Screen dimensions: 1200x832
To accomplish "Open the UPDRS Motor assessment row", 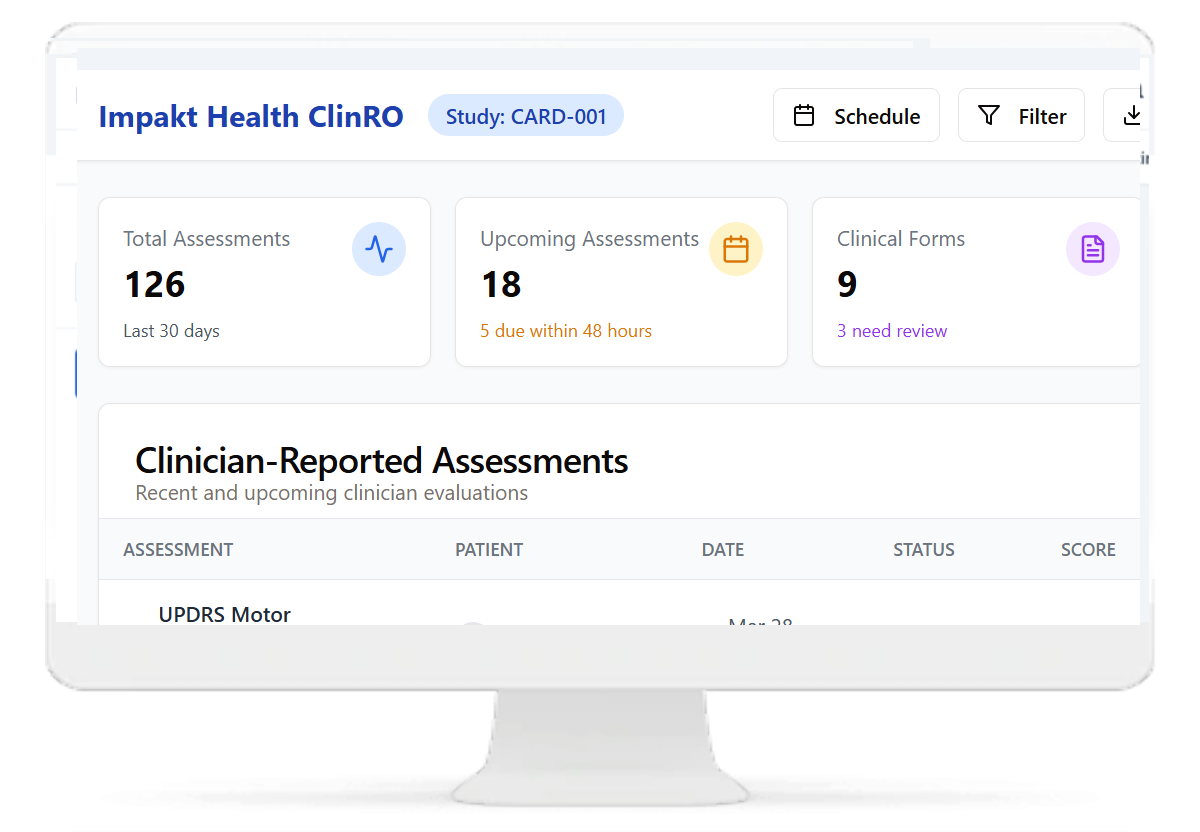I will point(619,603).
